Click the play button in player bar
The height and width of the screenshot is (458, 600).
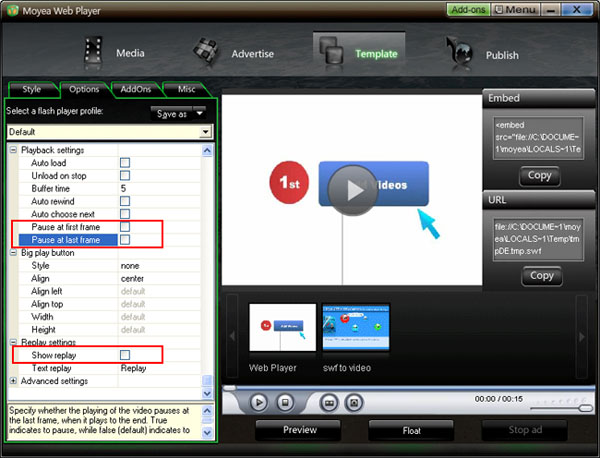[259, 403]
